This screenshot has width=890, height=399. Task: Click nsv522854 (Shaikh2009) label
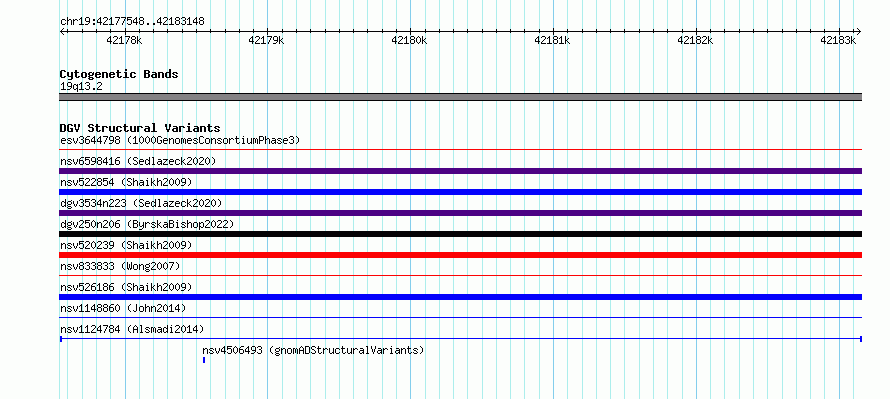(126, 182)
